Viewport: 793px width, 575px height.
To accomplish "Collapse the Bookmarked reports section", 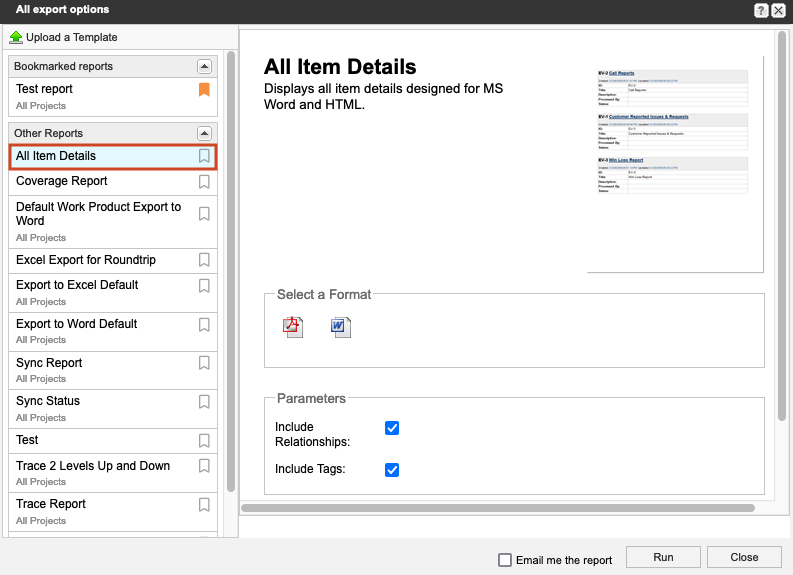I will pos(204,66).
